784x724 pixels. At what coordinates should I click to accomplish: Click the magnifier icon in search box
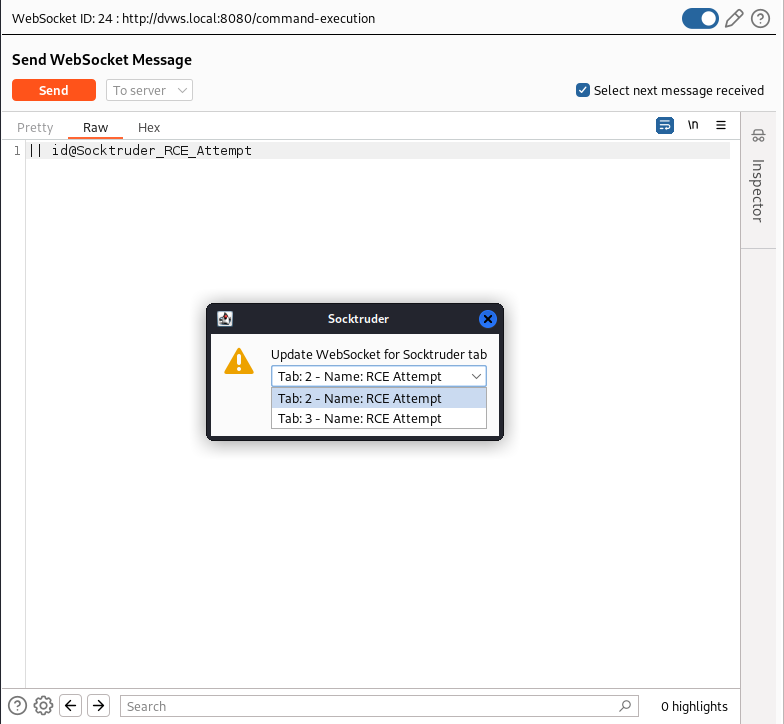pyautogui.click(x=625, y=706)
